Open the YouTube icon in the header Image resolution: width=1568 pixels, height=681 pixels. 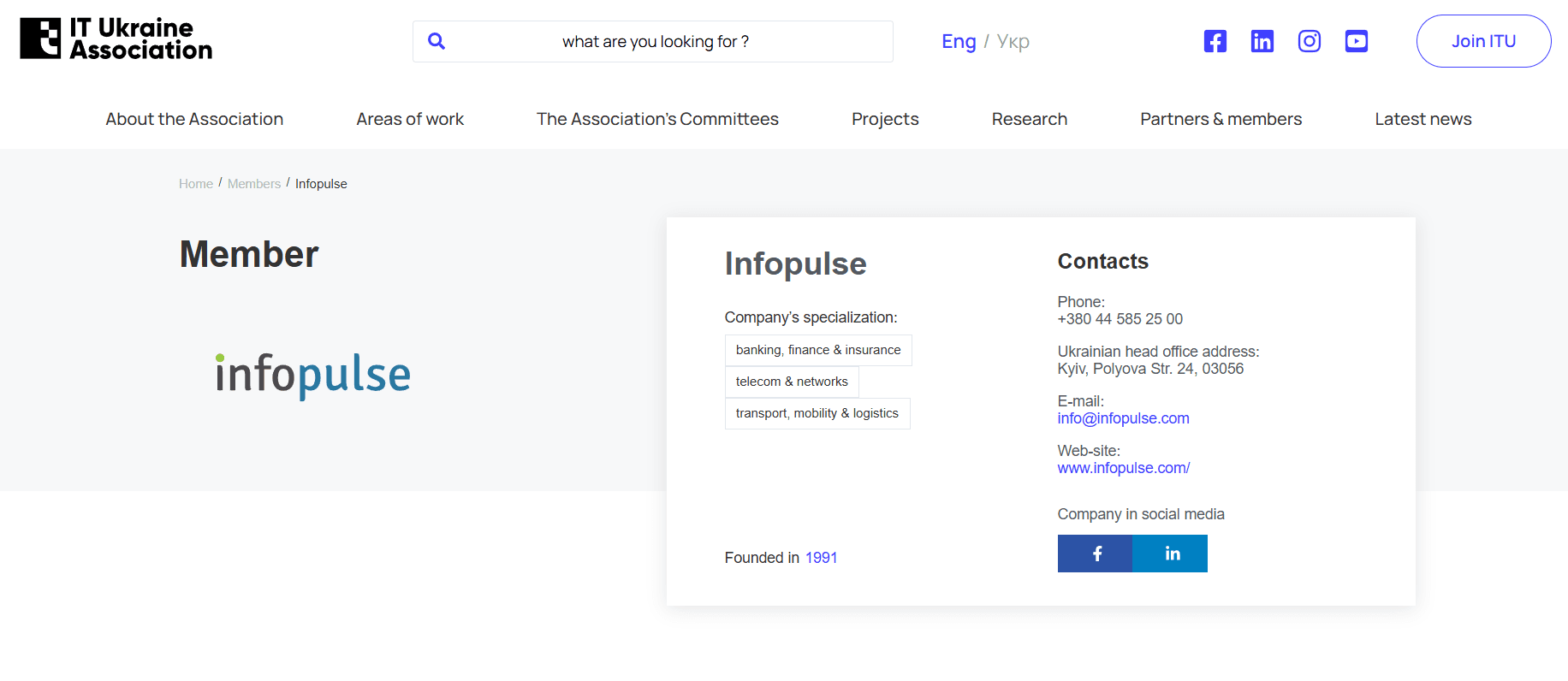click(1357, 41)
